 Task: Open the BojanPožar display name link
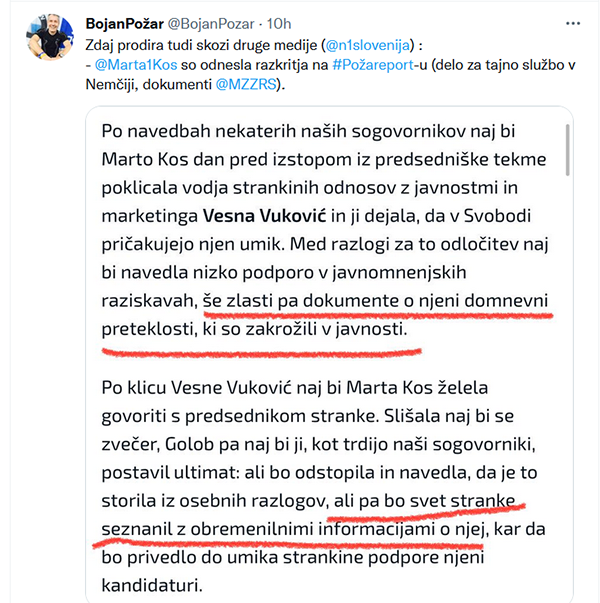(x=129, y=20)
